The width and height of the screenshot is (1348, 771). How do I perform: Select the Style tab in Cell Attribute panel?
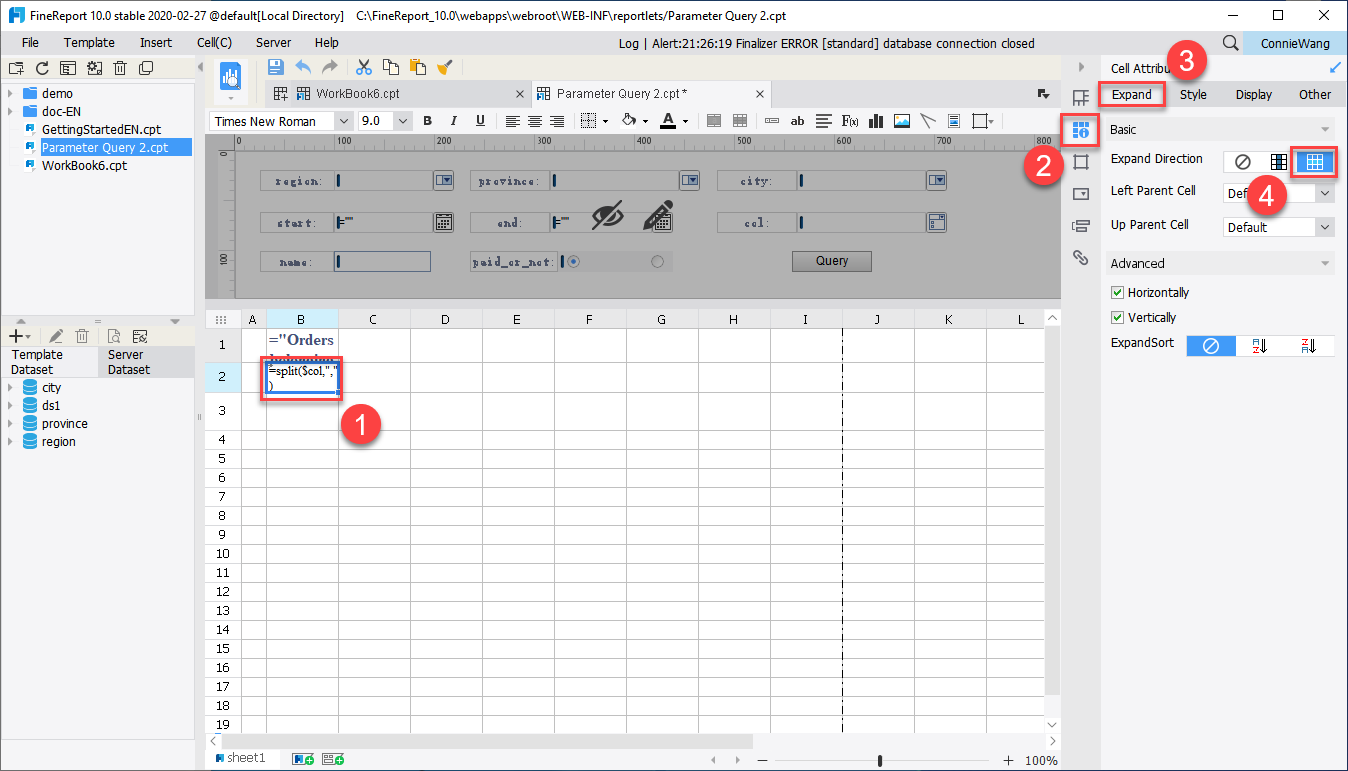click(1192, 94)
